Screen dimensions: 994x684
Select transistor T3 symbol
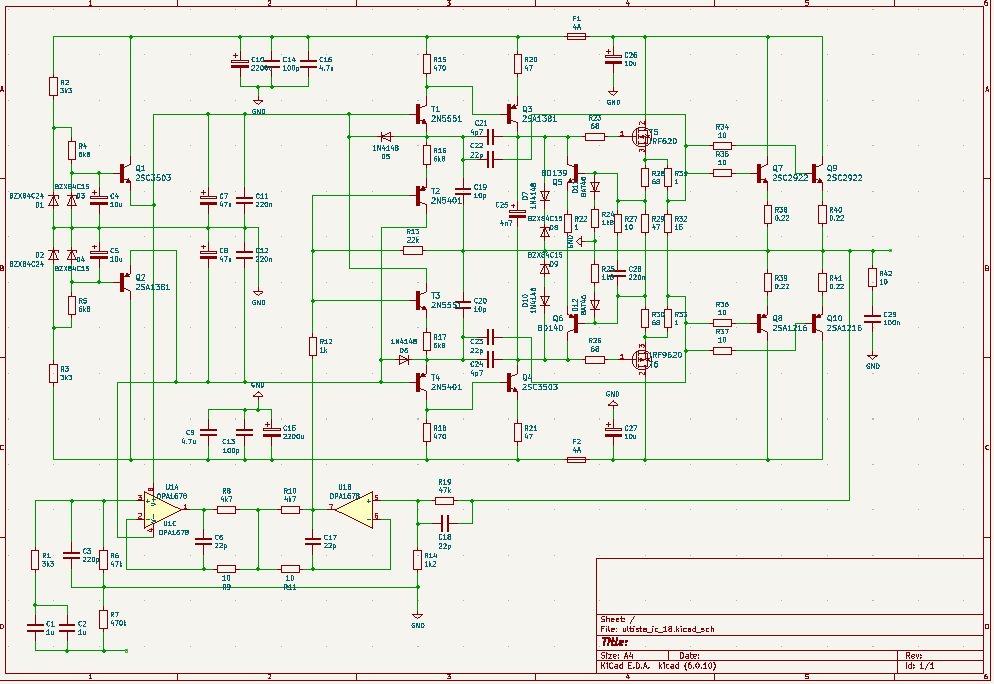(x=422, y=300)
